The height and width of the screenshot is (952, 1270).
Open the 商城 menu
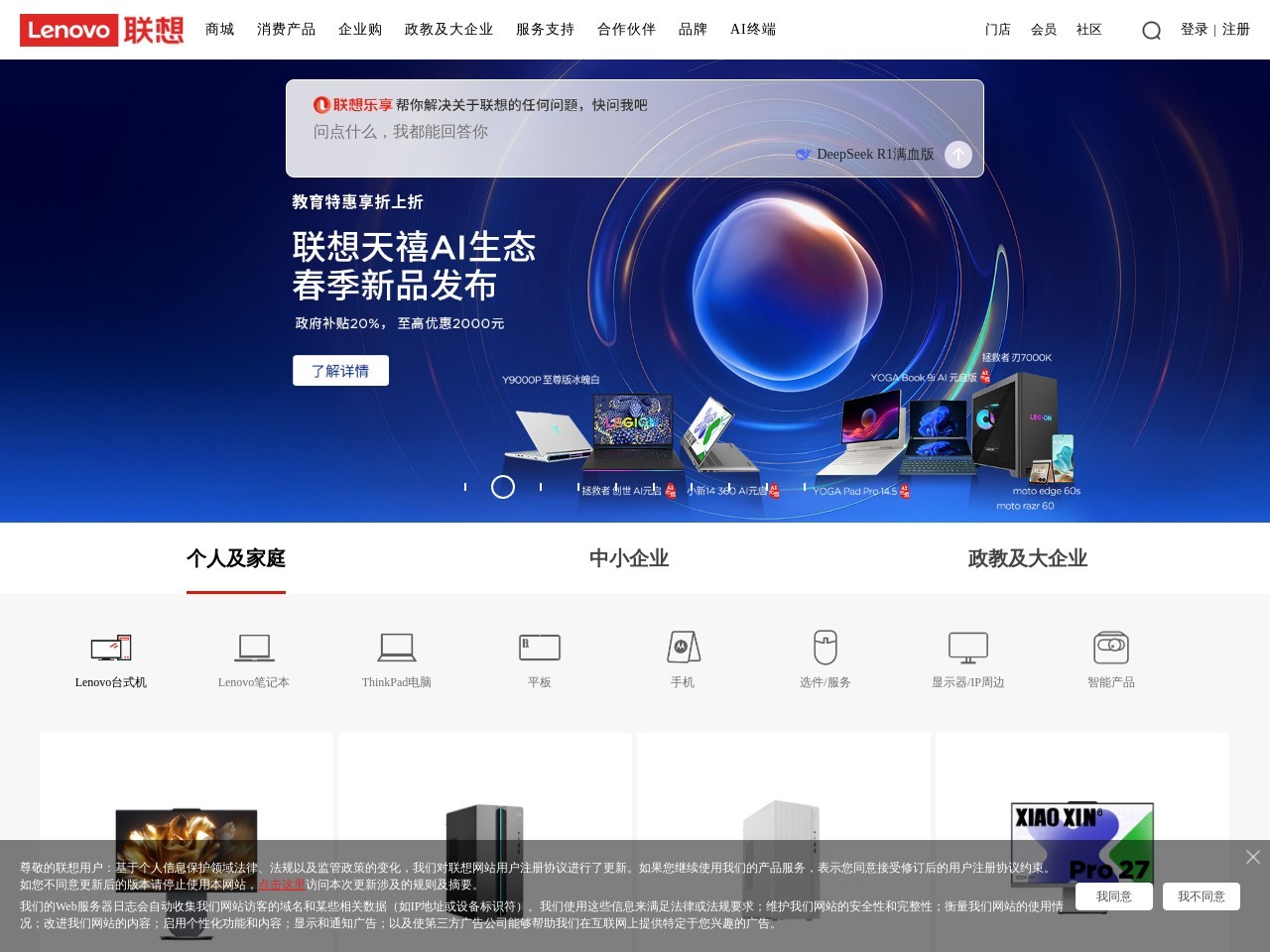(220, 30)
